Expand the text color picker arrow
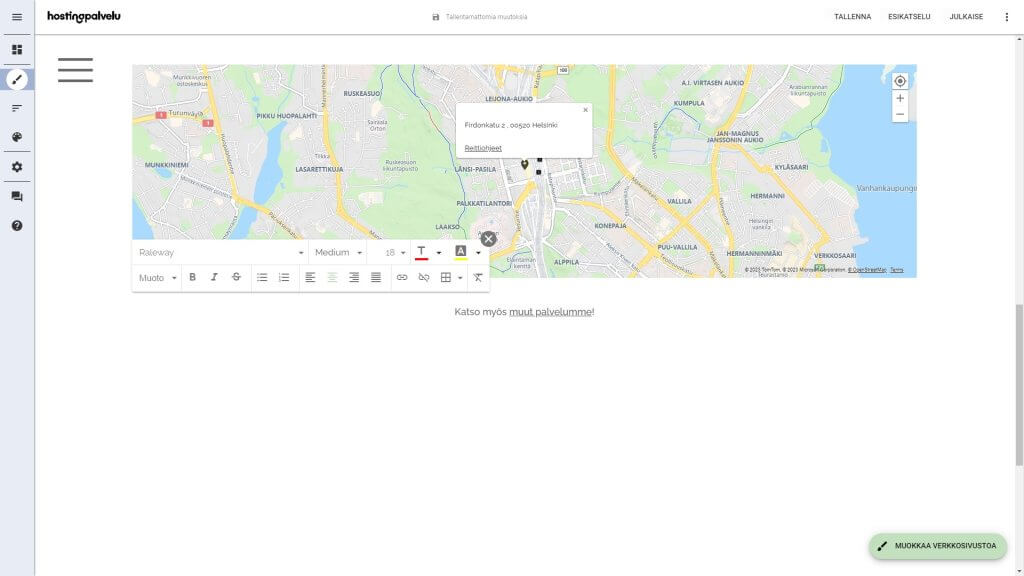This screenshot has width=1024, height=576. [x=439, y=253]
